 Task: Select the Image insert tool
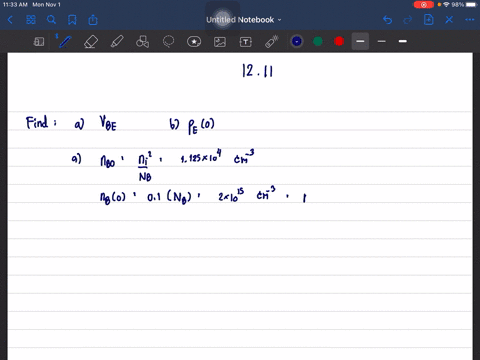220,42
